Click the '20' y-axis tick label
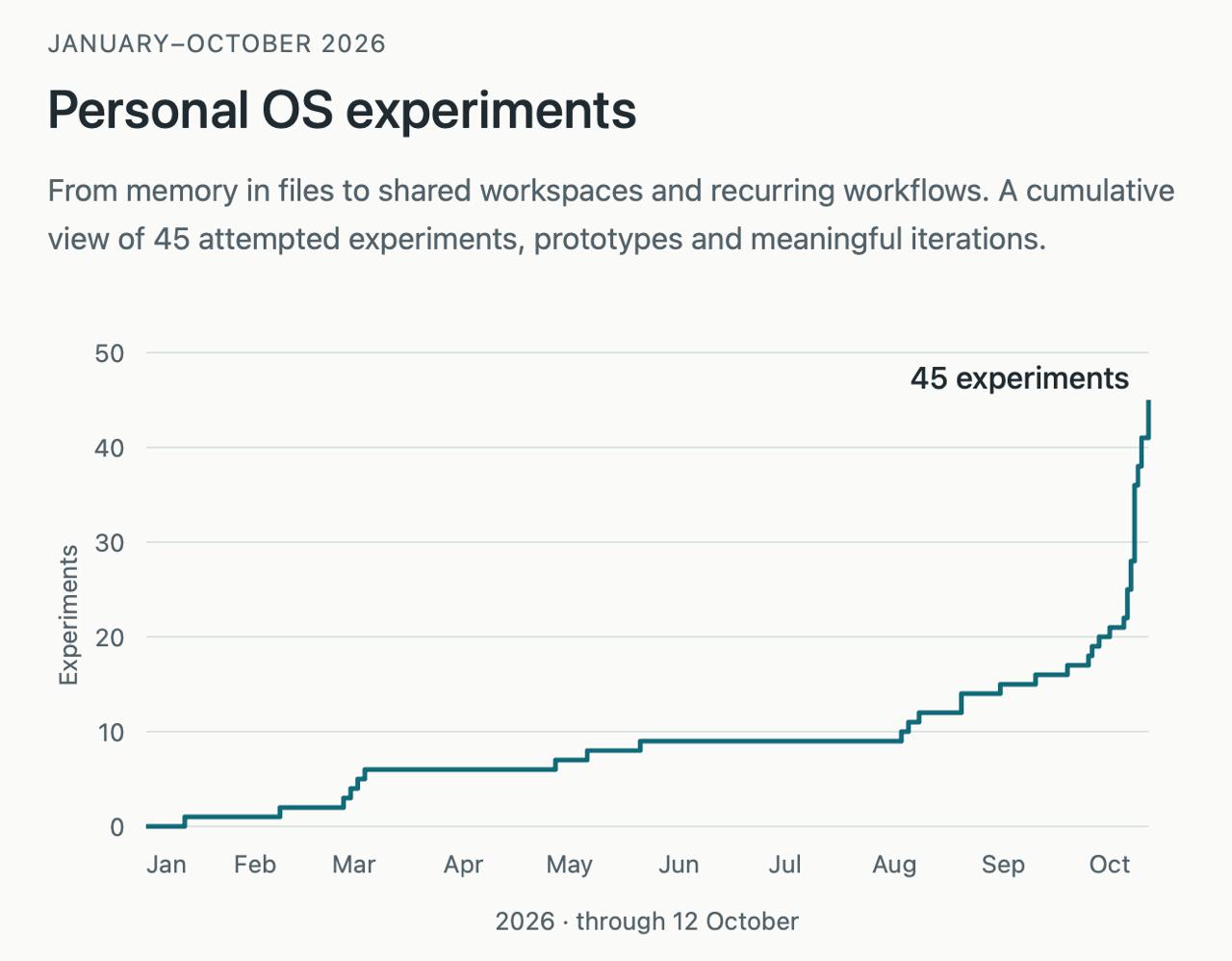Image resolution: width=1232 pixels, height=961 pixels. (x=110, y=637)
